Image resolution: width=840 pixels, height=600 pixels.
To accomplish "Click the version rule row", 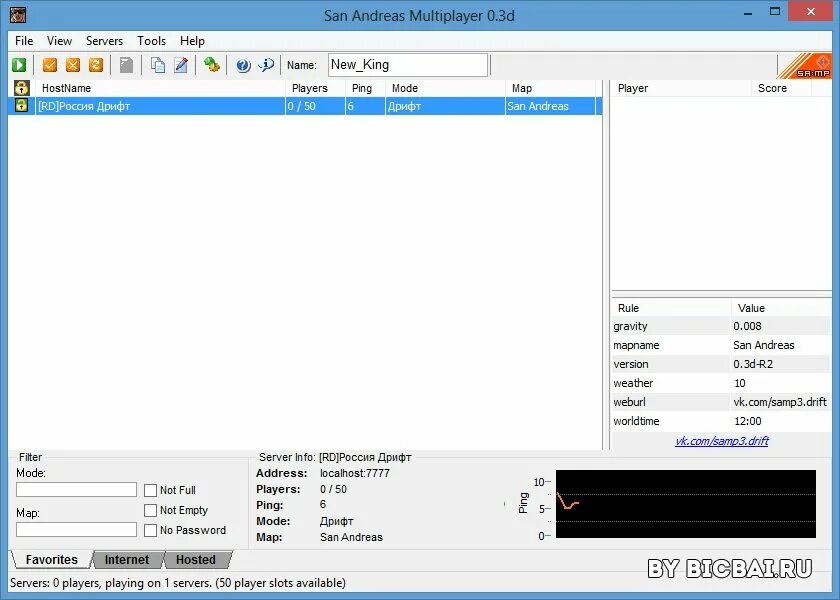I will [721, 364].
